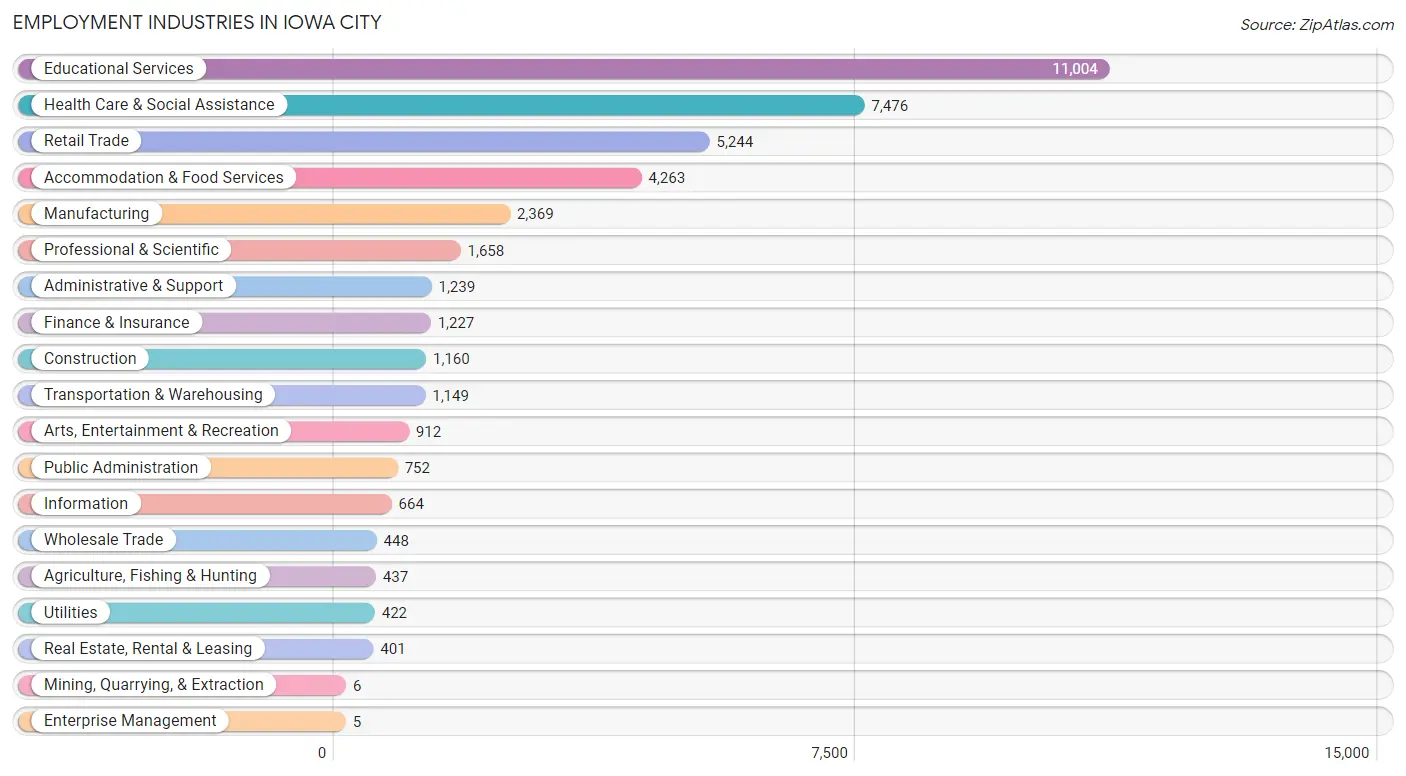
Task: Select the 1,239 Administrative value
Action: coord(456,286)
